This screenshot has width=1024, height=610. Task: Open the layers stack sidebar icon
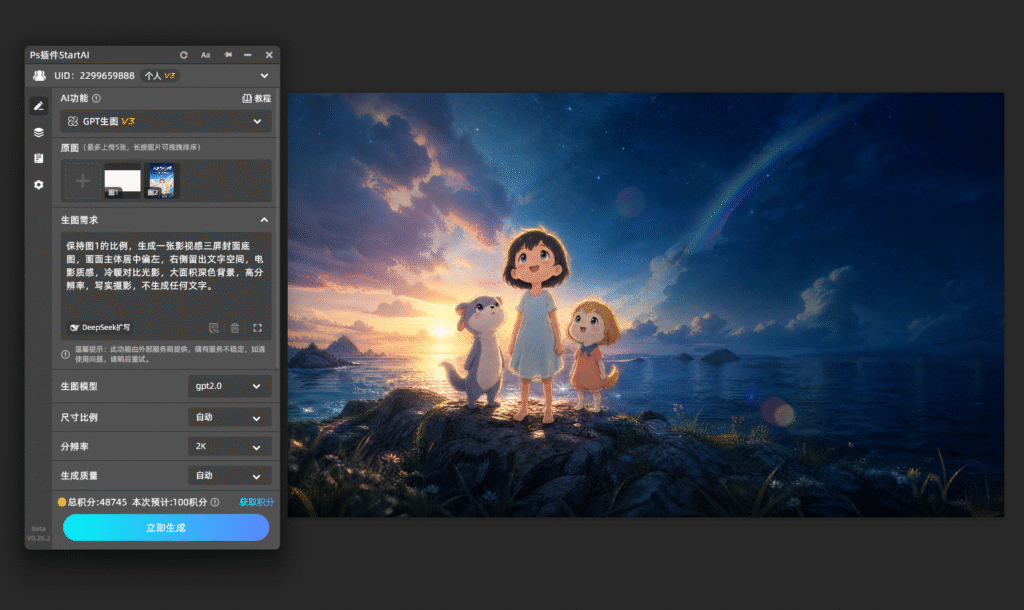[x=39, y=133]
